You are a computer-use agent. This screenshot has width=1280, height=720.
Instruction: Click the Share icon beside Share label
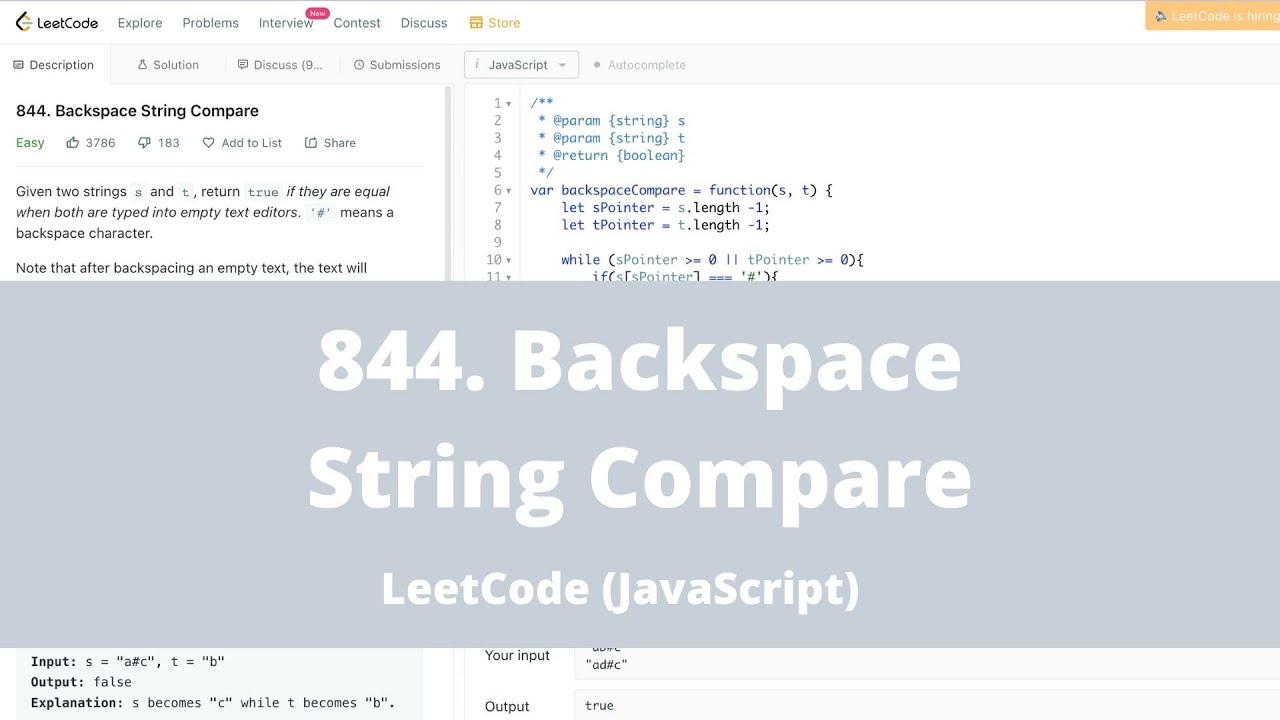tap(311, 143)
